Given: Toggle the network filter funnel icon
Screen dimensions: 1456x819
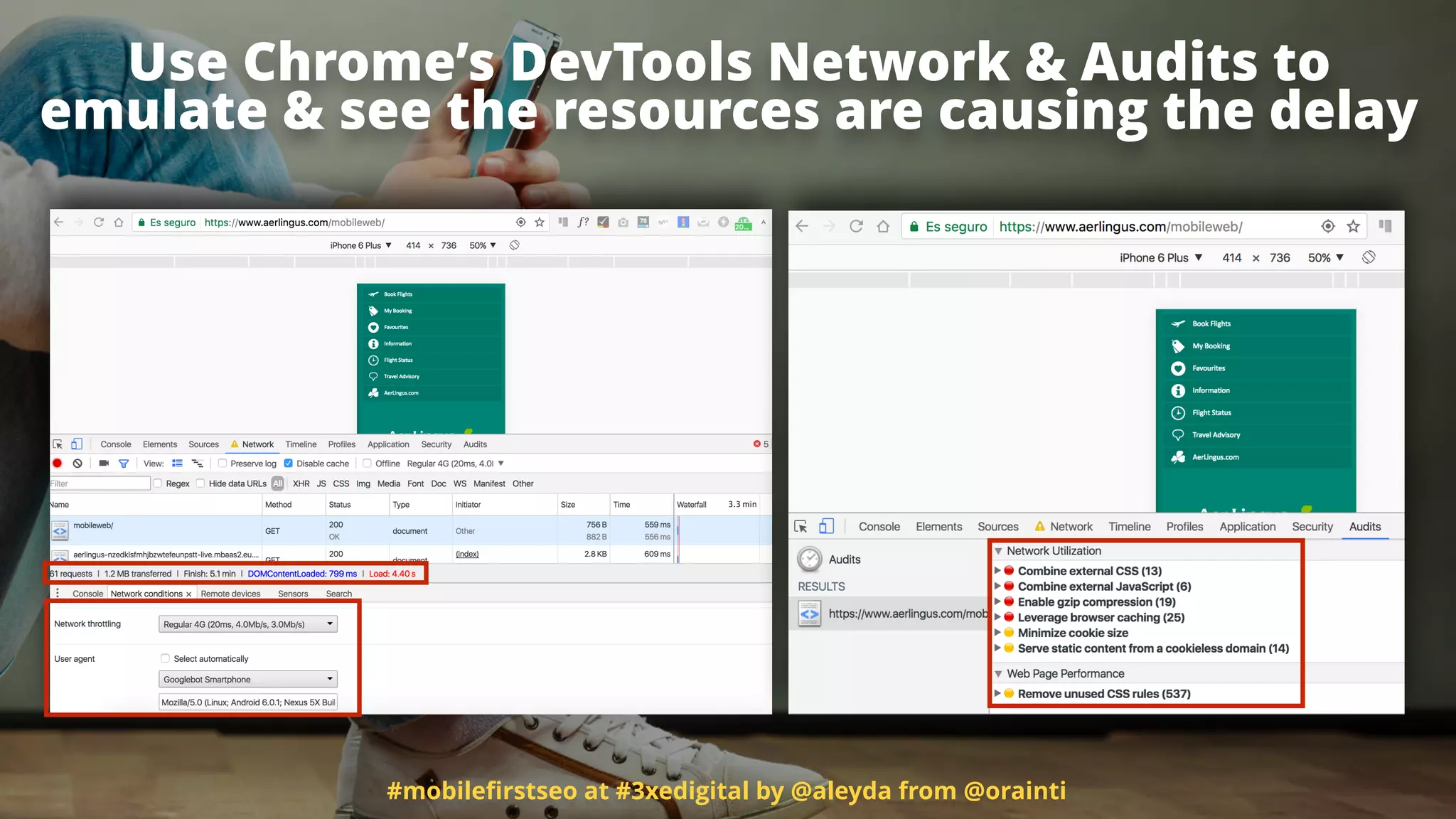Looking at the screenshot, I should [x=124, y=464].
